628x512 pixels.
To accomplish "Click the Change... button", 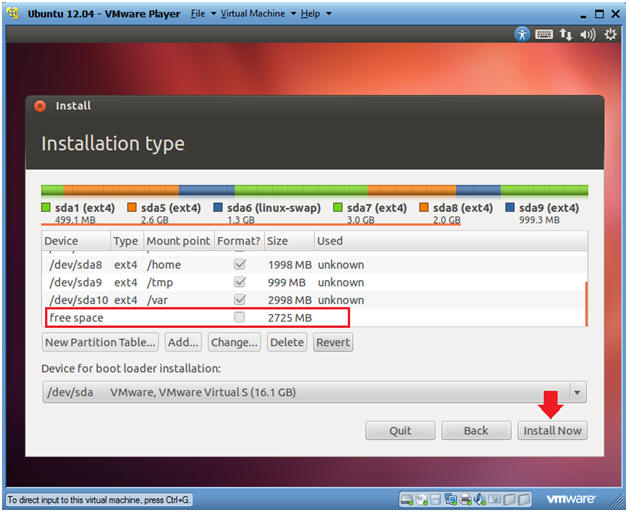I will click(x=234, y=343).
